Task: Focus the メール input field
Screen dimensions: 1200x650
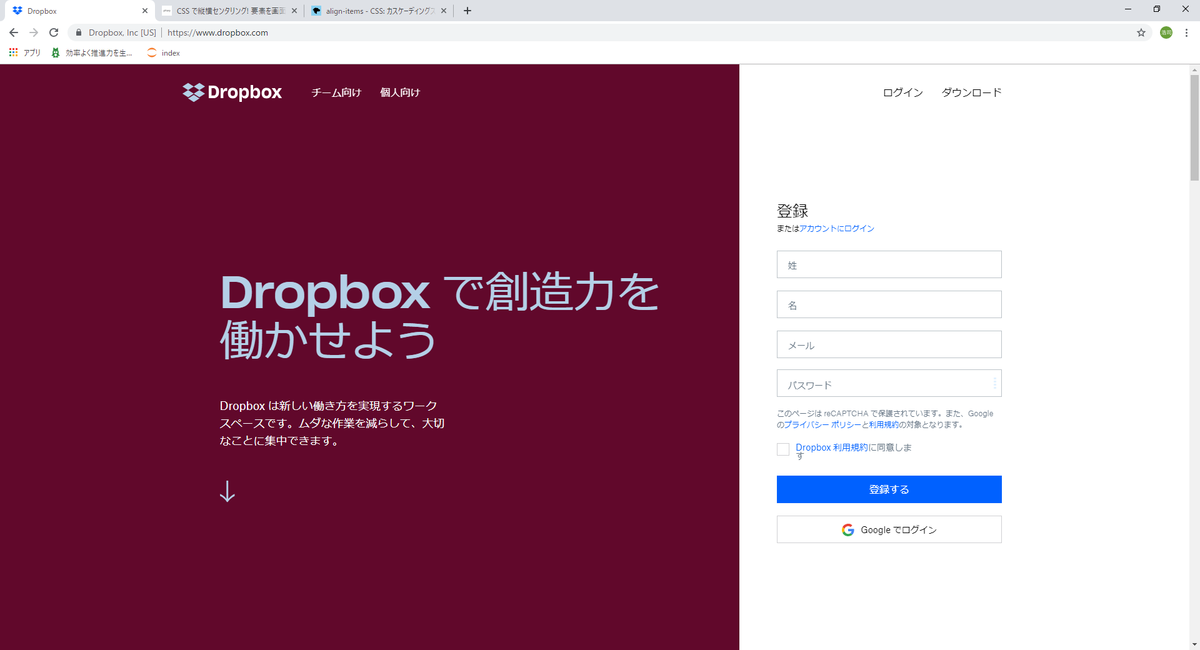Action: pyautogui.click(x=889, y=344)
